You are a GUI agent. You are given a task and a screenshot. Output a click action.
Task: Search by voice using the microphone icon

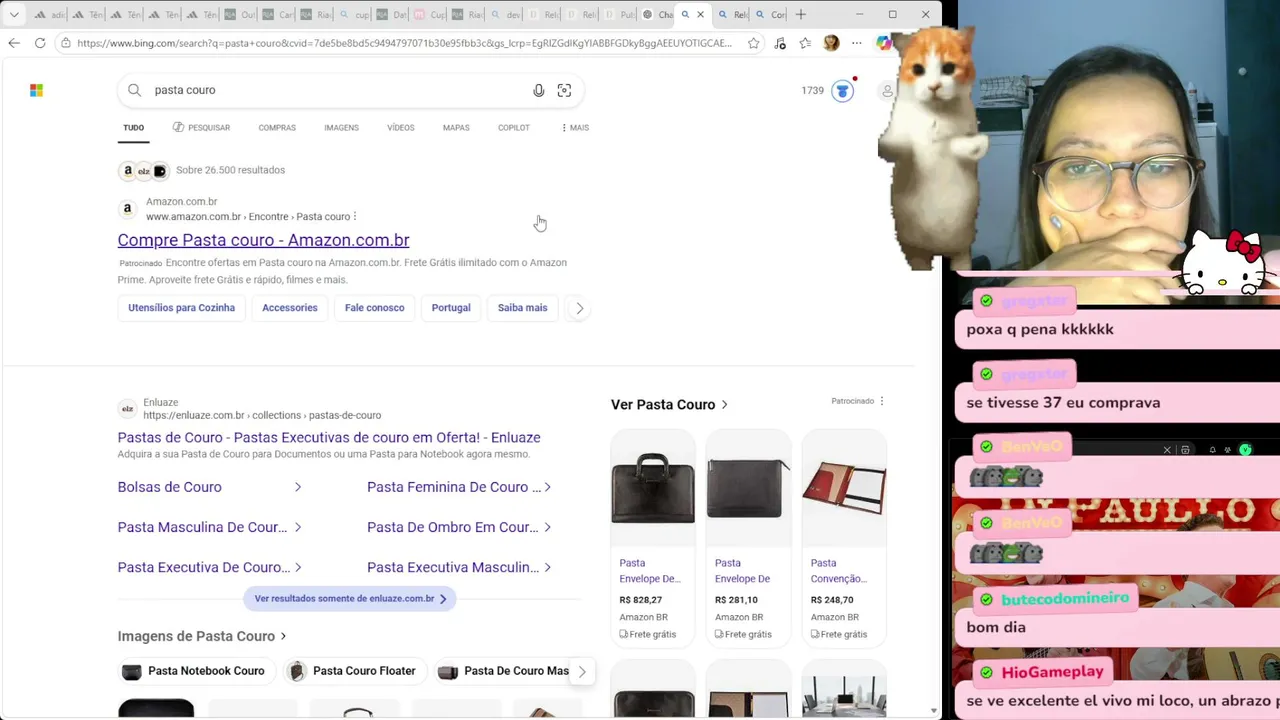[x=538, y=90]
